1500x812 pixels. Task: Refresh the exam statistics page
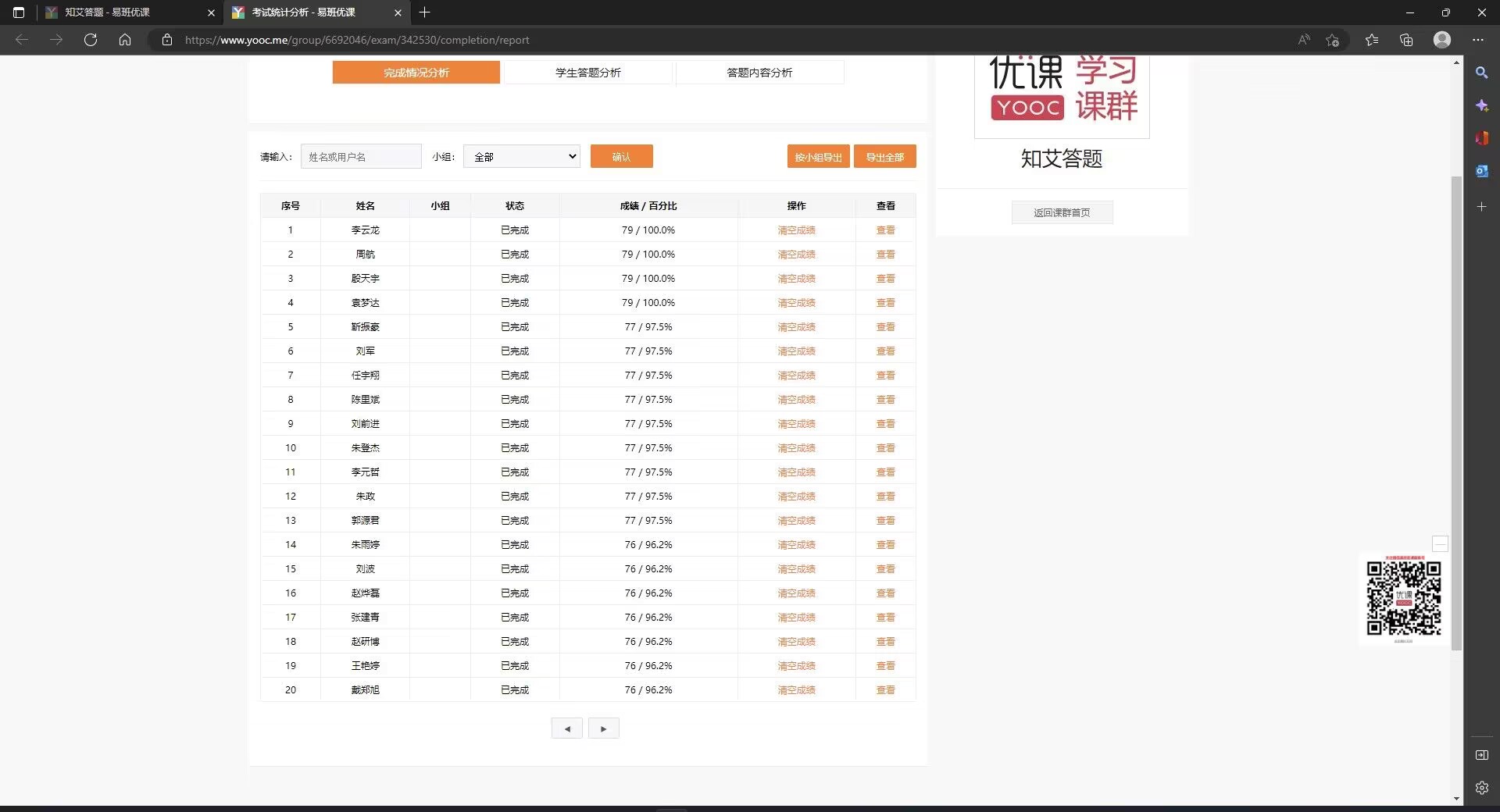91,40
